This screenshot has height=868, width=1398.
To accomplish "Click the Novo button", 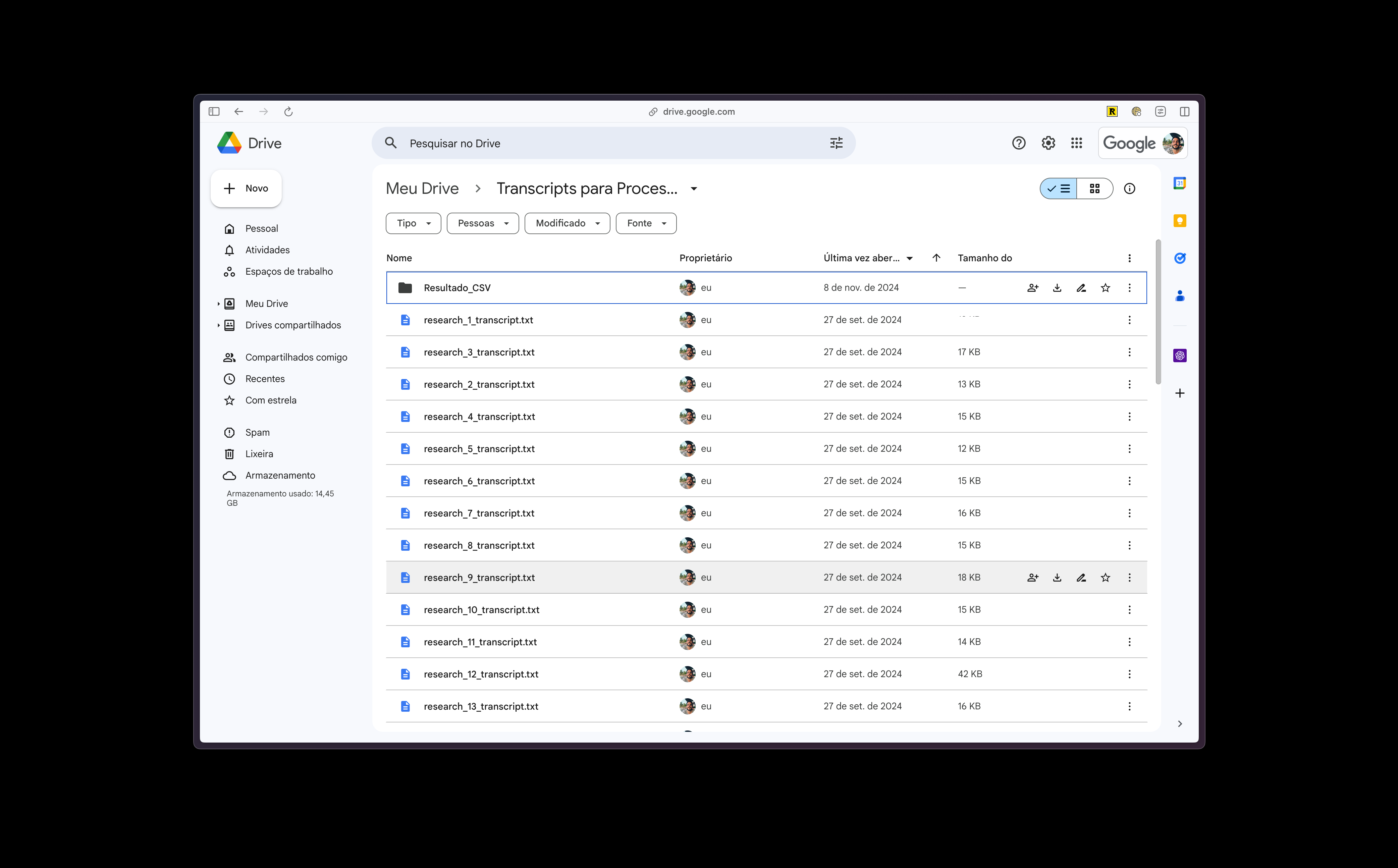I will pyautogui.click(x=246, y=188).
